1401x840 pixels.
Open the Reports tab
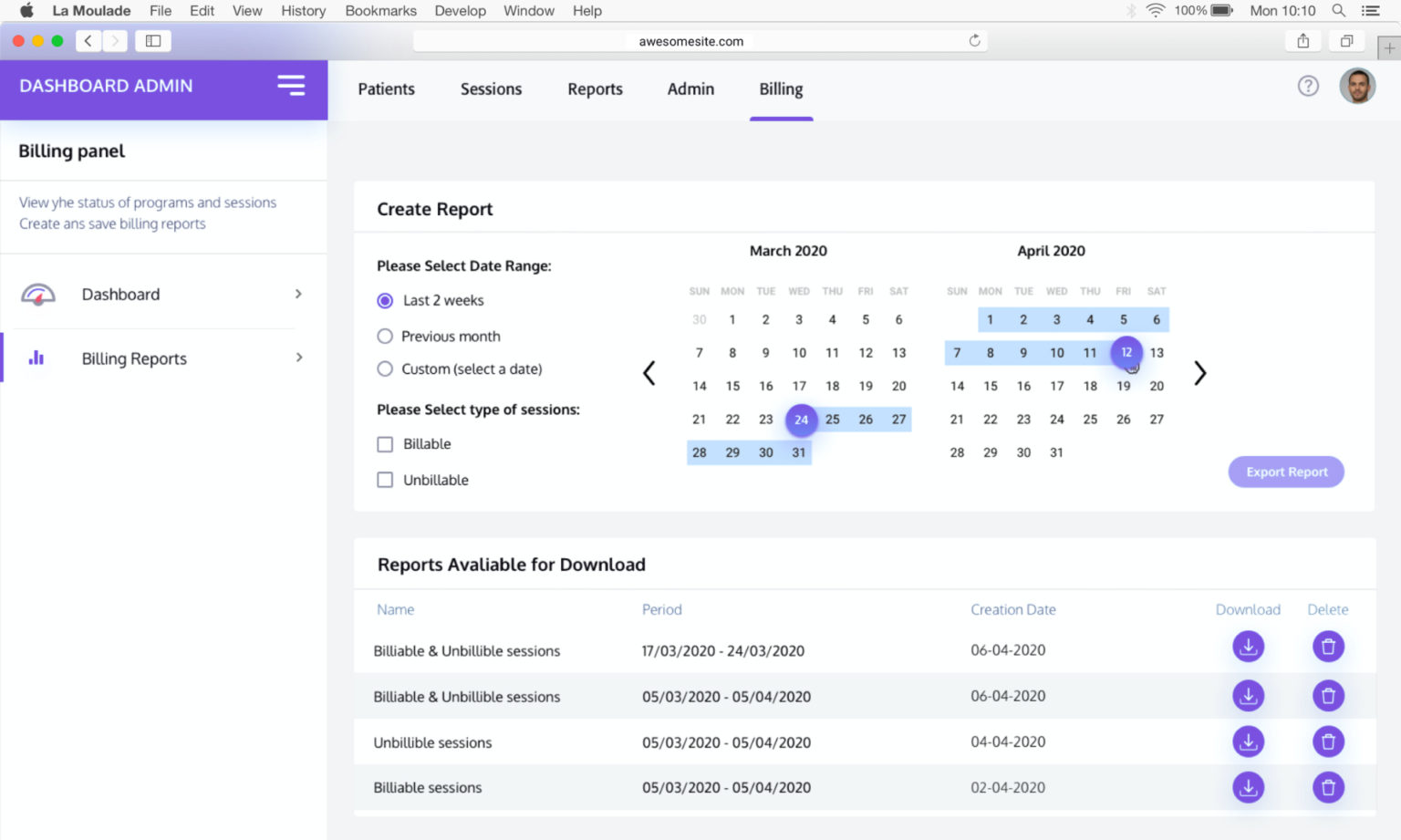coord(595,89)
